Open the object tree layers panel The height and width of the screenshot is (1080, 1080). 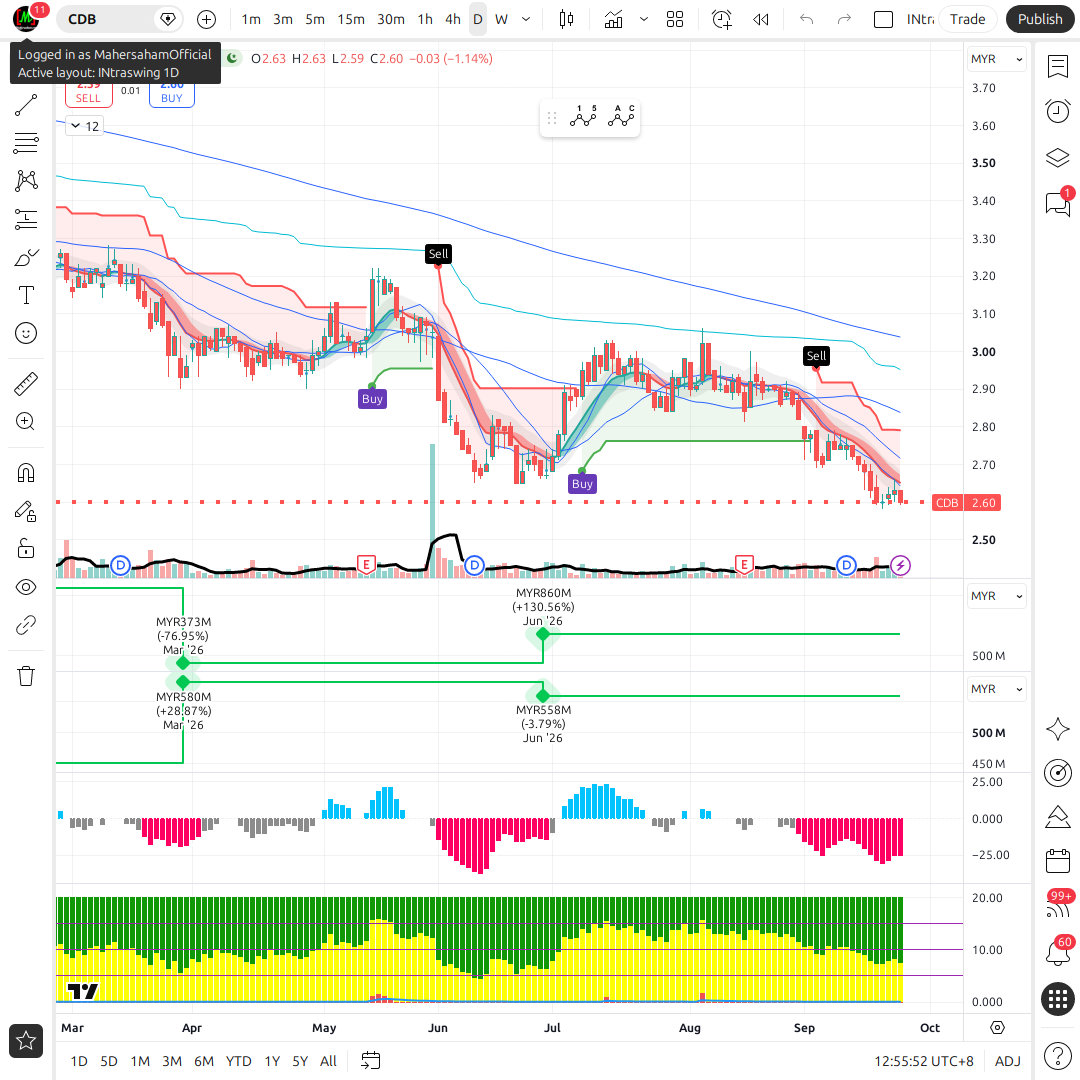tap(1057, 158)
